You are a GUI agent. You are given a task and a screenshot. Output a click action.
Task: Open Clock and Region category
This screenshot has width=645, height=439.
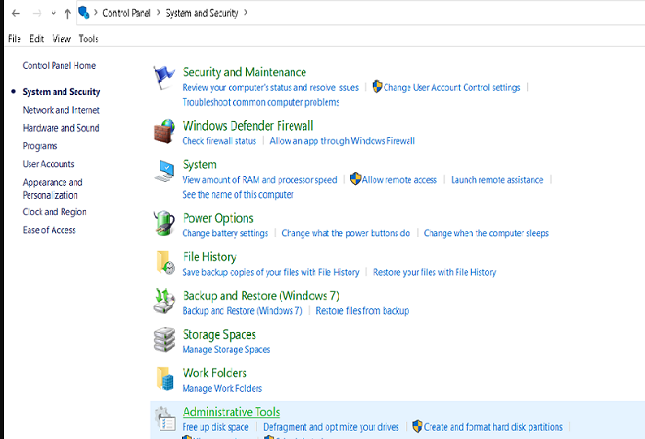point(55,212)
